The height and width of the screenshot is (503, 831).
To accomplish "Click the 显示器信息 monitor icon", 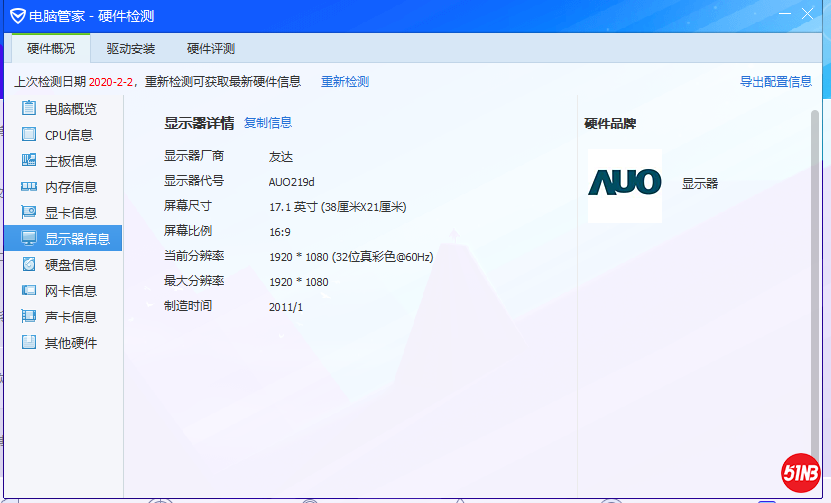I will pos(29,238).
